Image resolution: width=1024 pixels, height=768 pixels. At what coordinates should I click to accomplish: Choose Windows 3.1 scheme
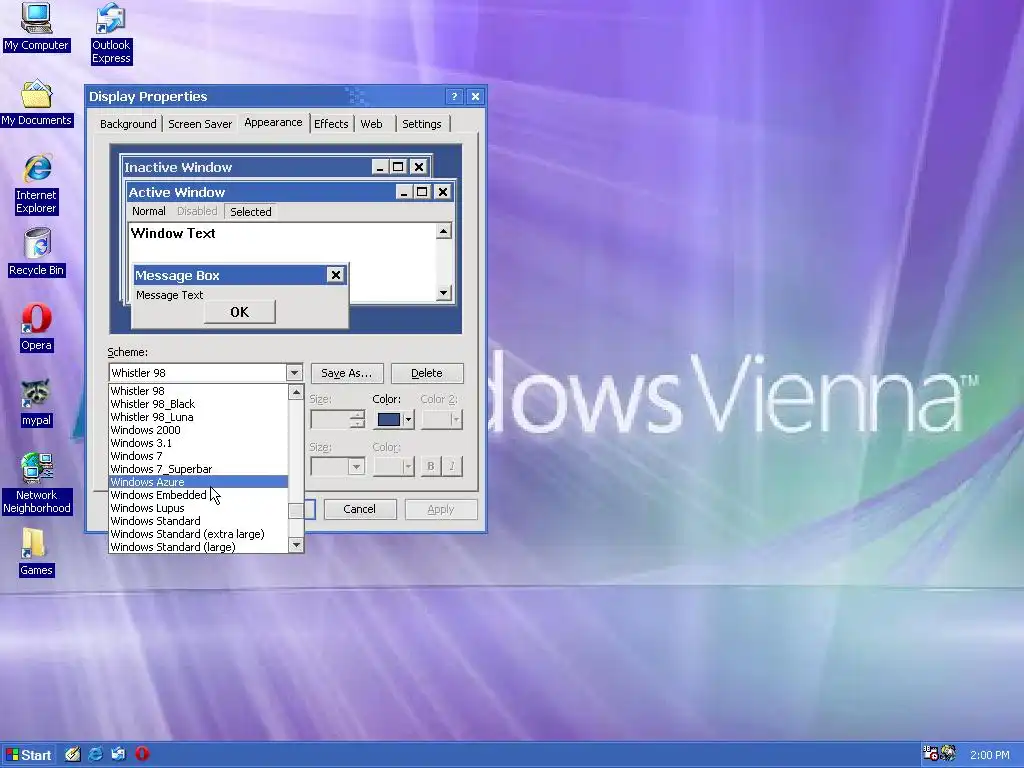coord(198,443)
